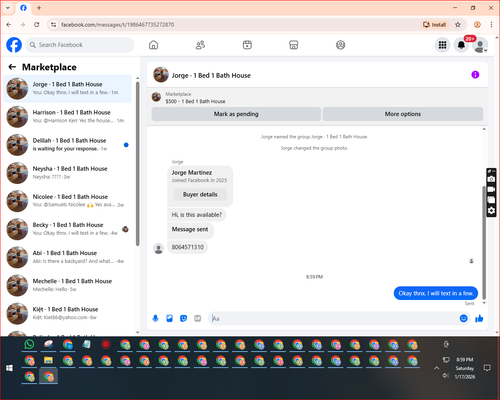Open WhatsApp from the taskbar
Image resolution: width=500 pixels, height=400 pixels.
pos(29,344)
